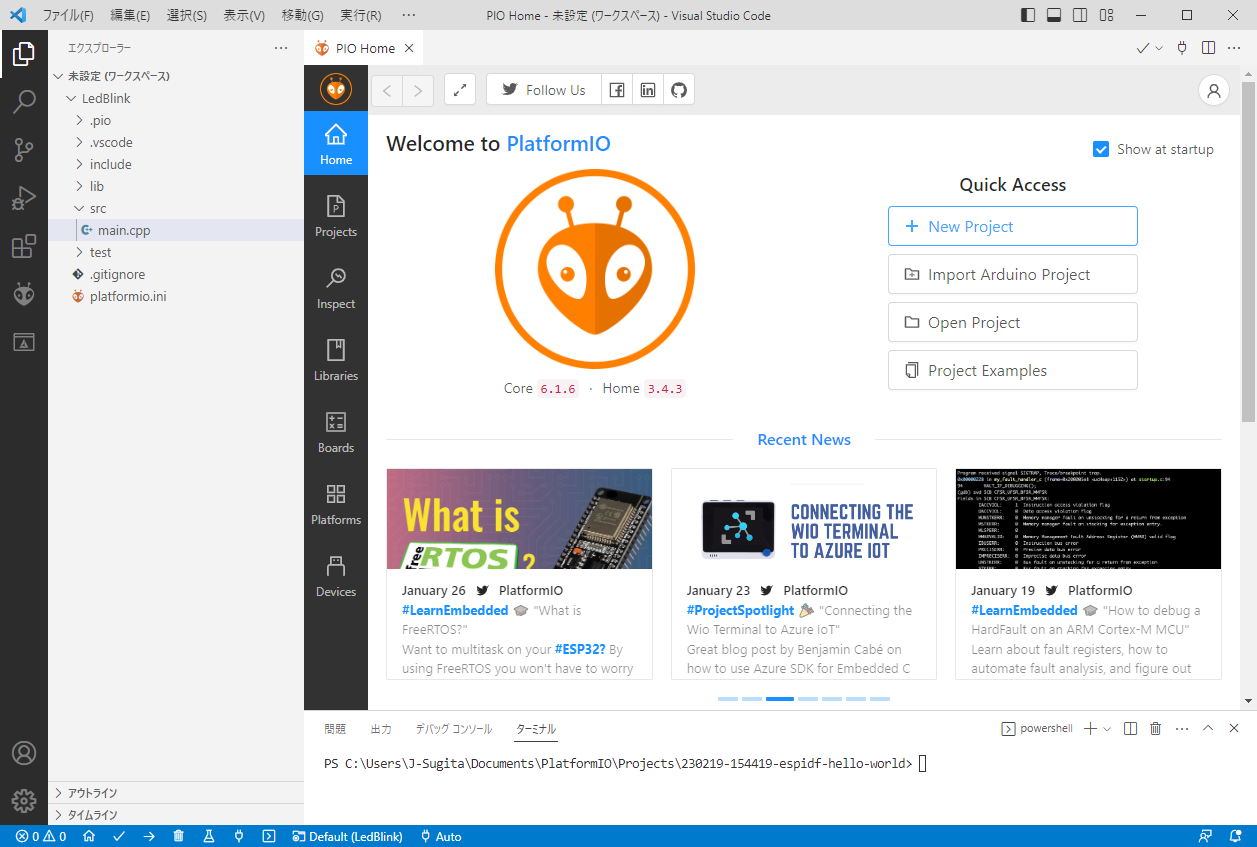Toggle the bottom panel layout button

[x=1054, y=15]
